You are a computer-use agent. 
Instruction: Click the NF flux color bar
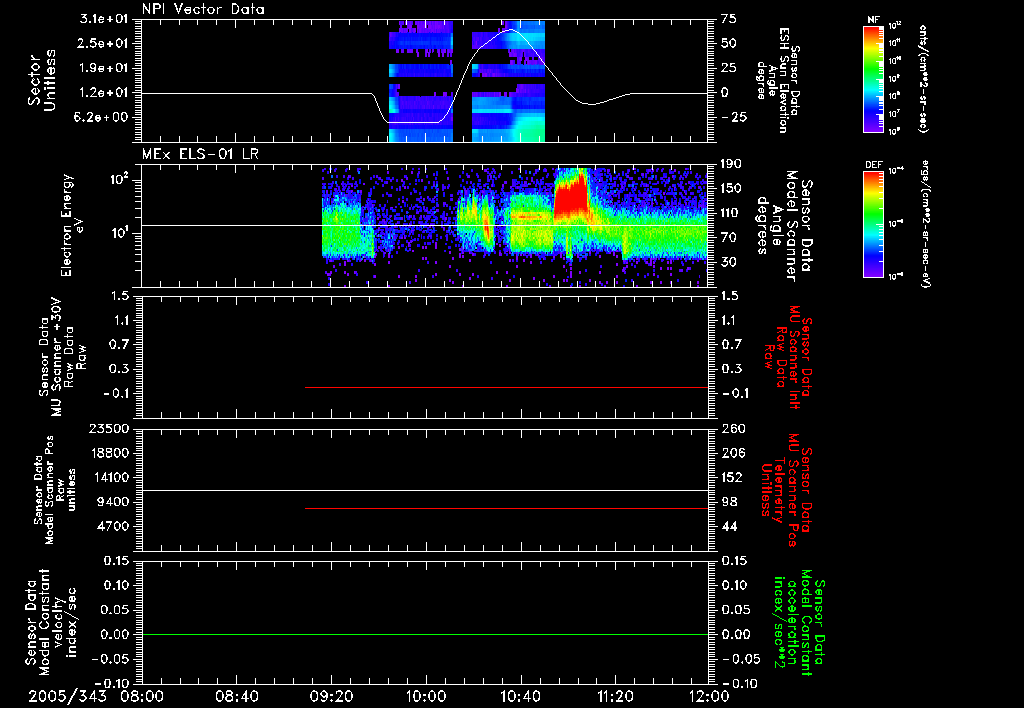coord(873,78)
